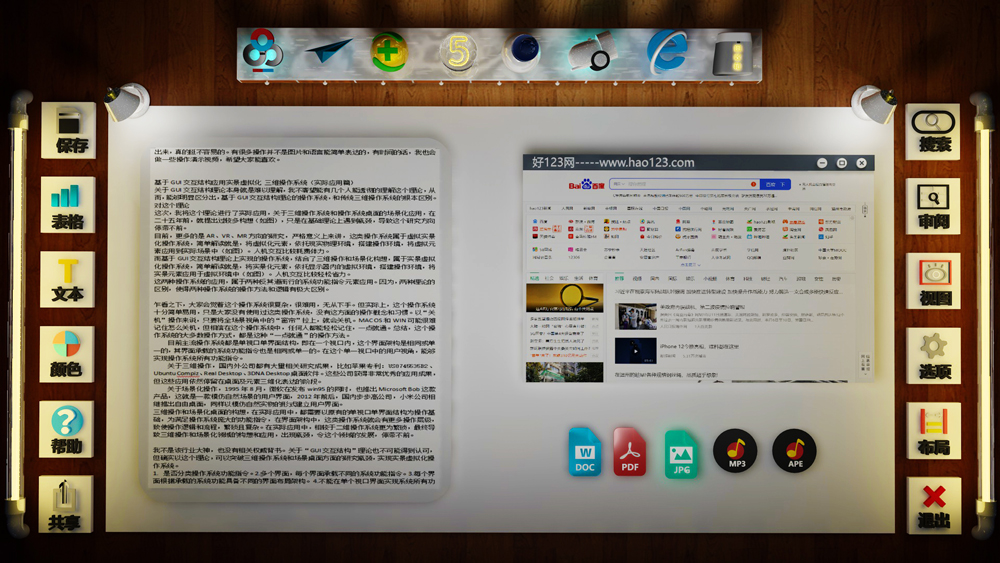Open the 搜索 search tool
1000x563 pixels.
[932, 131]
